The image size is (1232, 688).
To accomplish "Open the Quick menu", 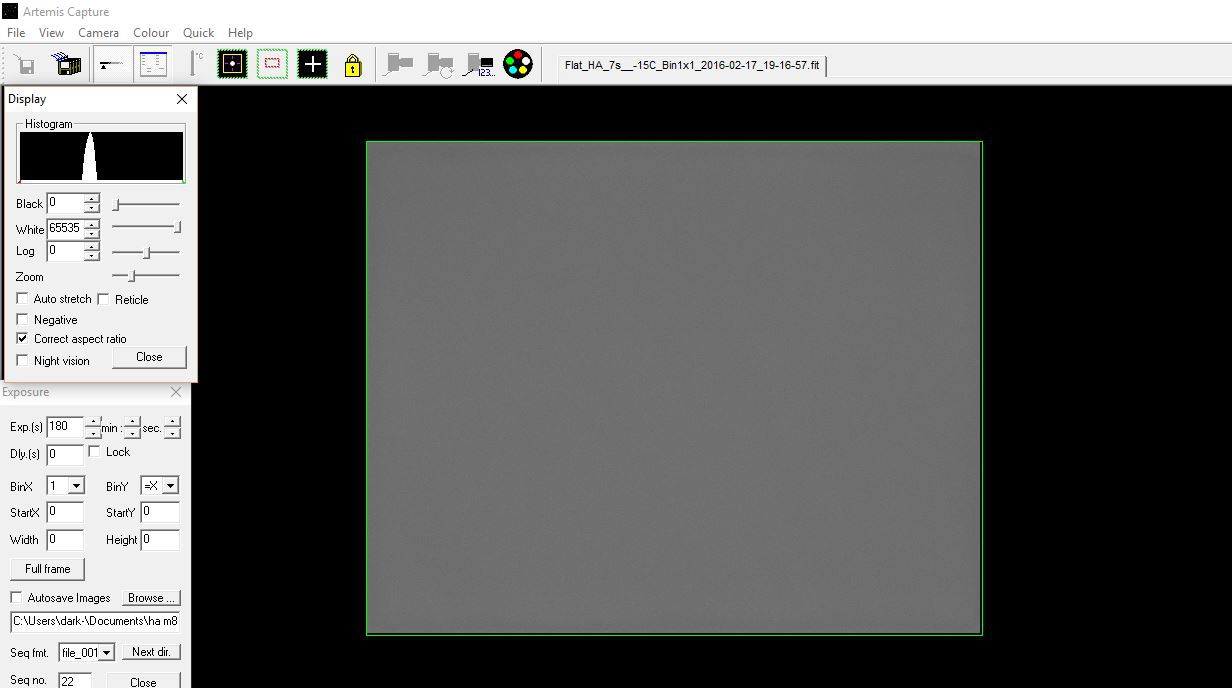I will click(x=198, y=33).
